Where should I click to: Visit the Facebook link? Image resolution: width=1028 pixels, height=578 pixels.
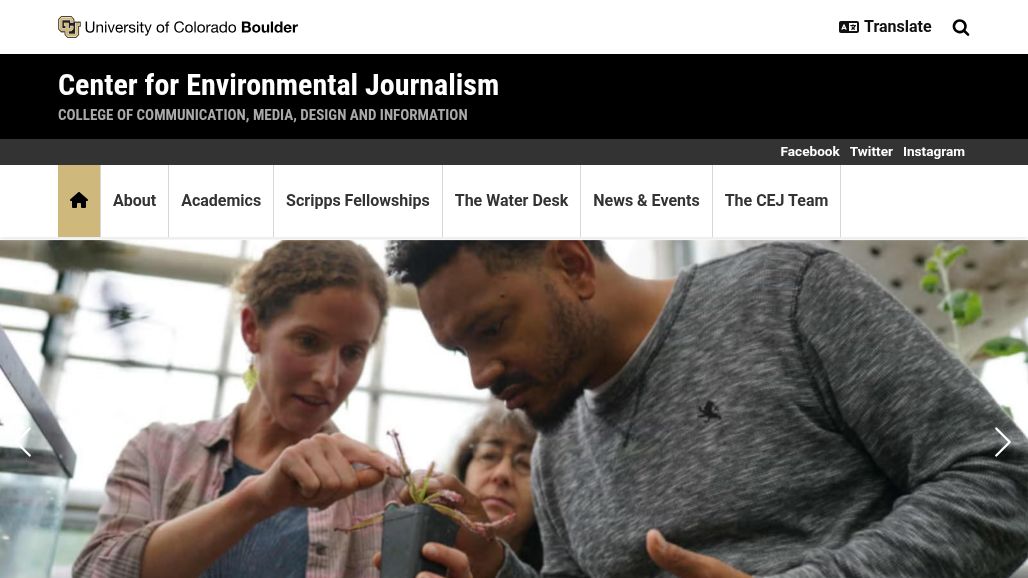click(810, 151)
